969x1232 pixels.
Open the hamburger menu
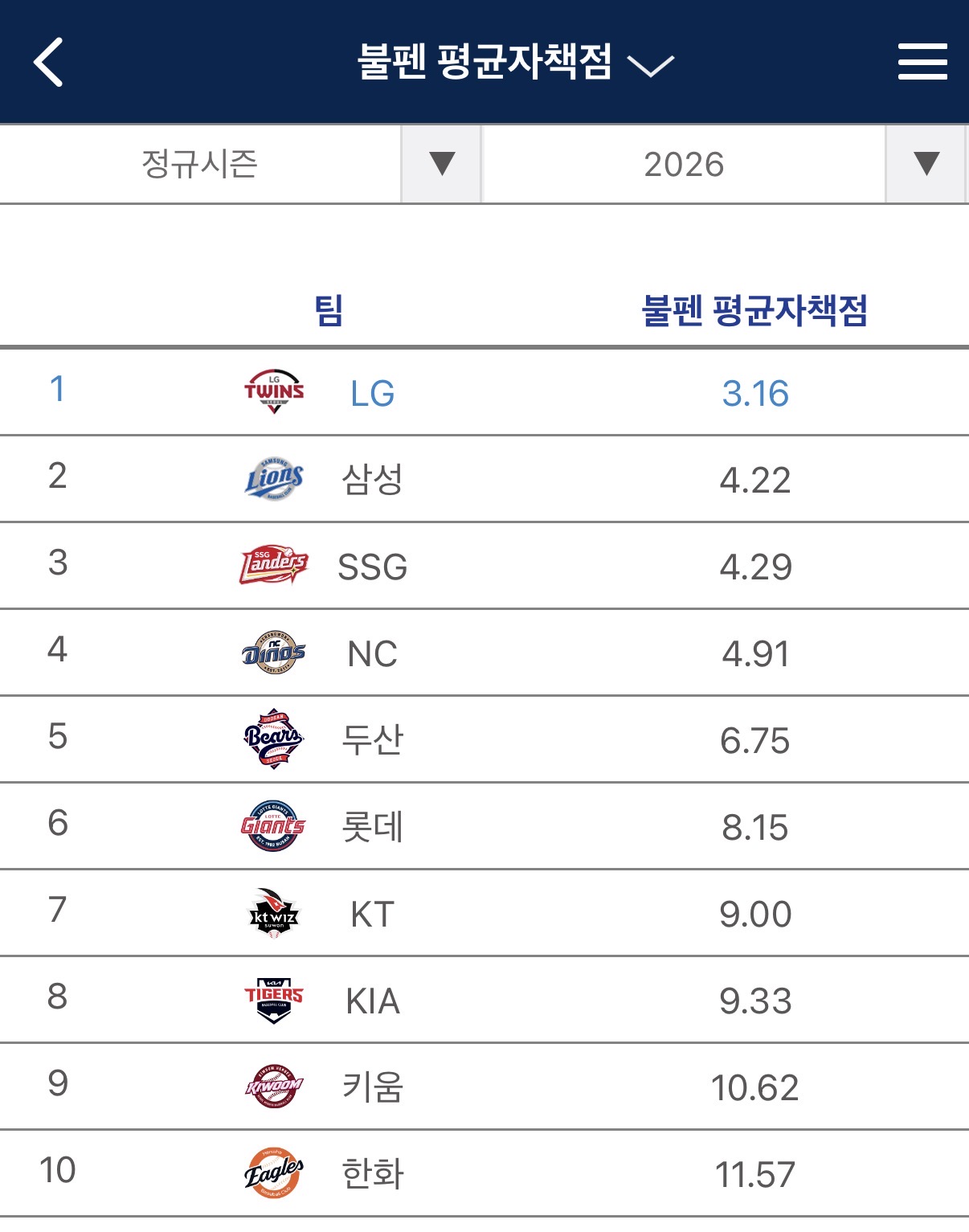(922, 62)
